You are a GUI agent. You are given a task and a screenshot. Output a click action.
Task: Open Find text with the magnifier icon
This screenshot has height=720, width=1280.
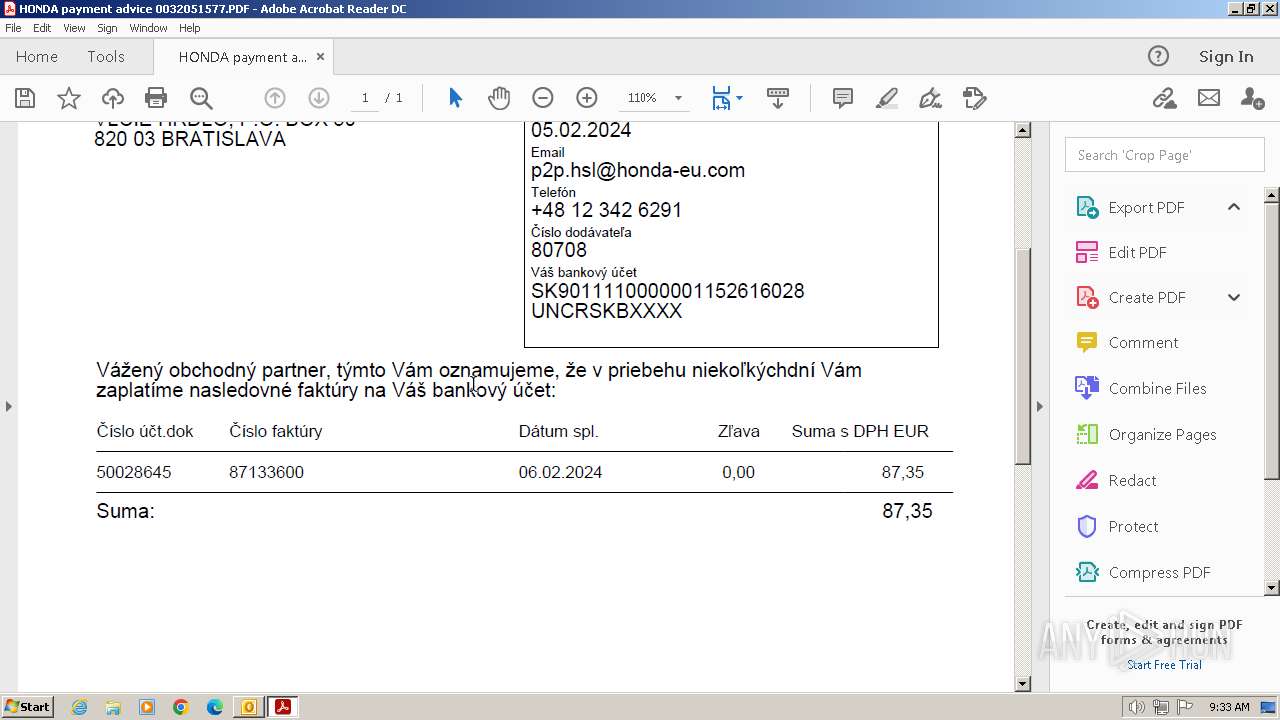(201, 98)
